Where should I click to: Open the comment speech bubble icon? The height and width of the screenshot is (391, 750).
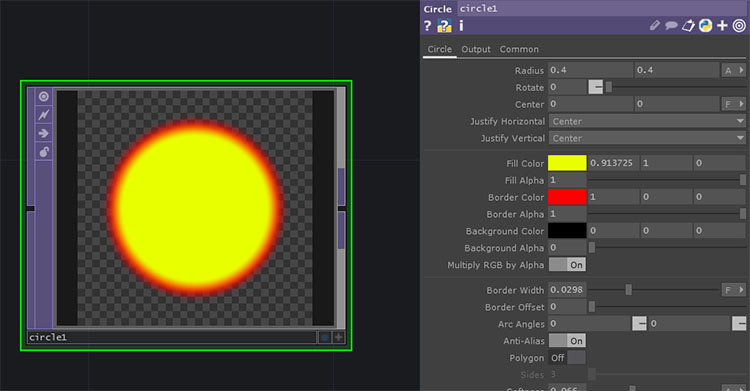point(671,25)
